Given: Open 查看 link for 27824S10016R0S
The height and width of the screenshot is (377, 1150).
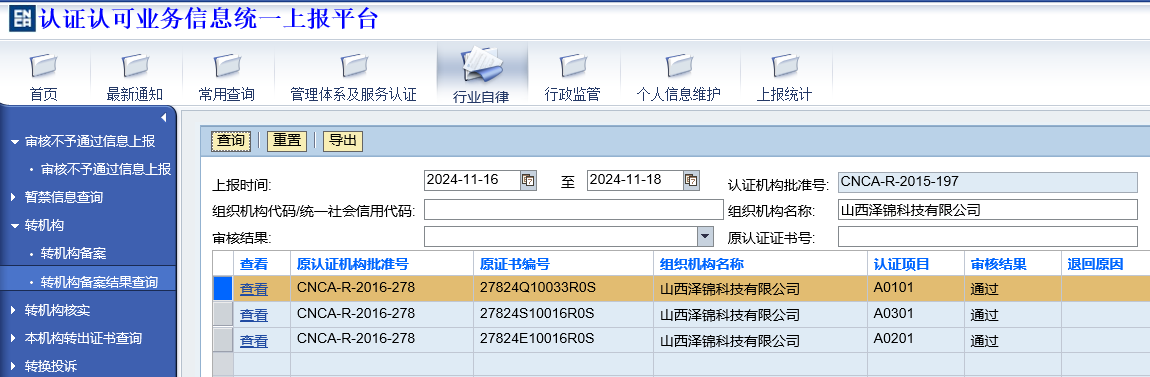Looking at the screenshot, I should (x=254, y=315).
